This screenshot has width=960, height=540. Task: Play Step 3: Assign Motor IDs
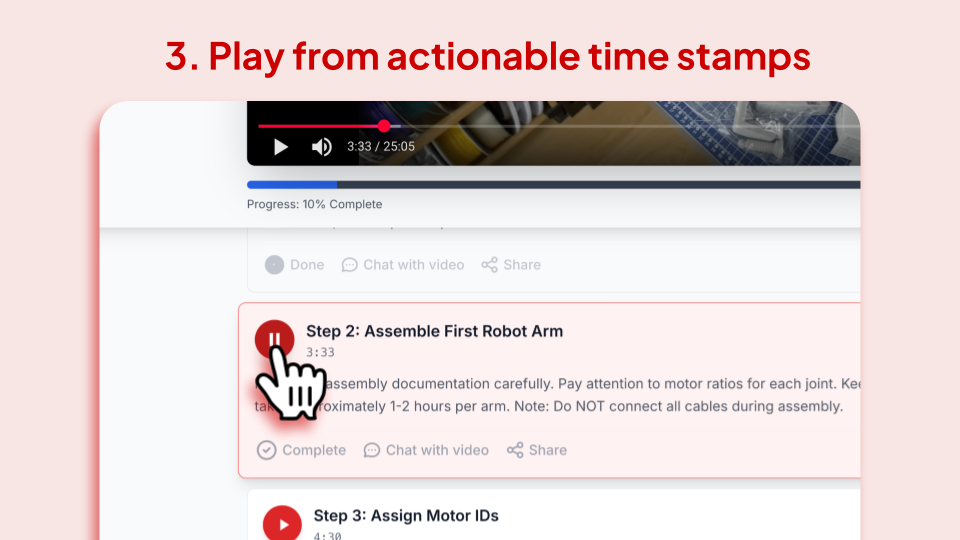coord(282,524)
